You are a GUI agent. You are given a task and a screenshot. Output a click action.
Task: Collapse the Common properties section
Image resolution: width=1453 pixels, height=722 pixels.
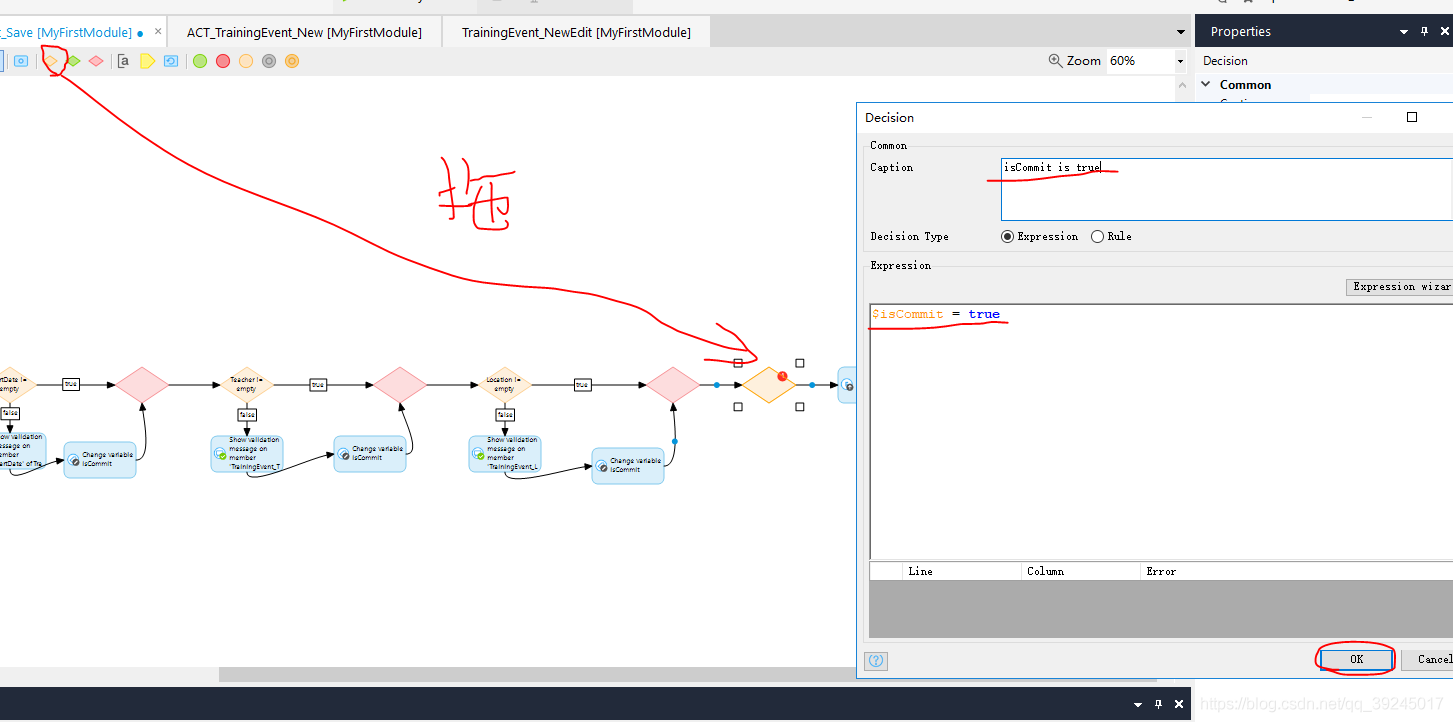(1206, 85)
